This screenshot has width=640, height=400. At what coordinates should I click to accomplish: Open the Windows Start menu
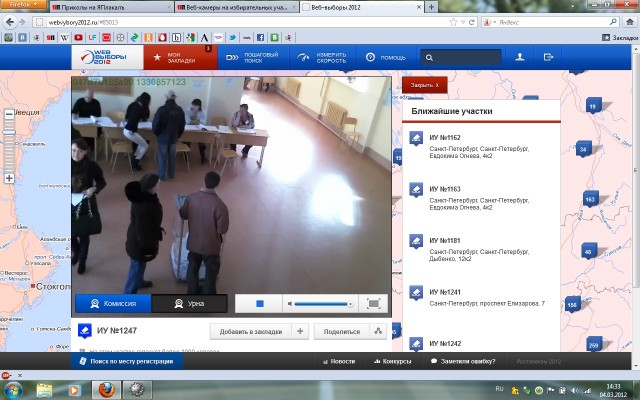[12, 390]
